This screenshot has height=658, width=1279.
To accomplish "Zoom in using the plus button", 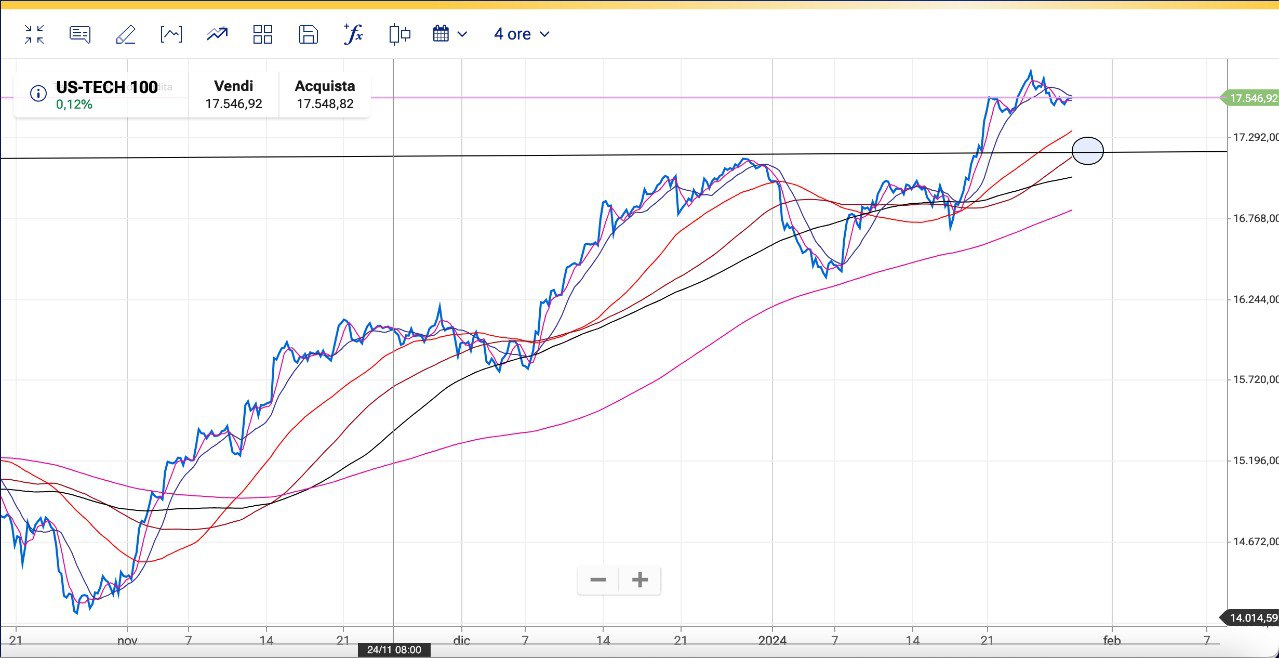I will pyautogui.click(x=640, y=580).
